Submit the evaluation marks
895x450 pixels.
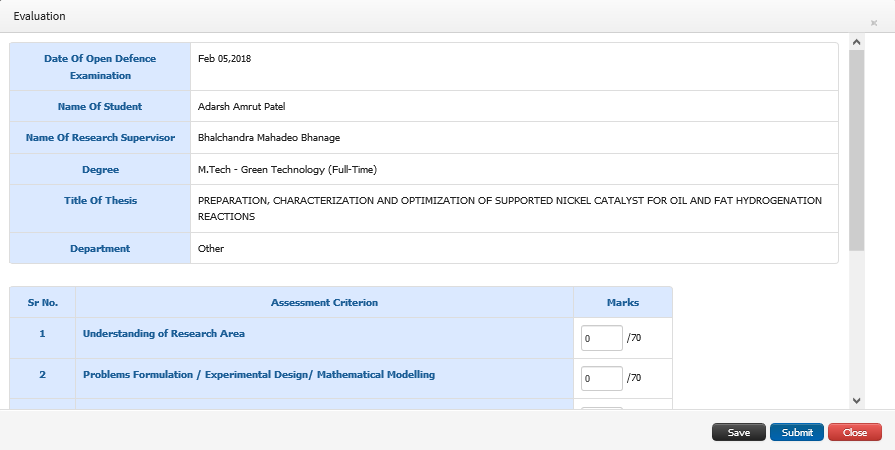[797, 432]
